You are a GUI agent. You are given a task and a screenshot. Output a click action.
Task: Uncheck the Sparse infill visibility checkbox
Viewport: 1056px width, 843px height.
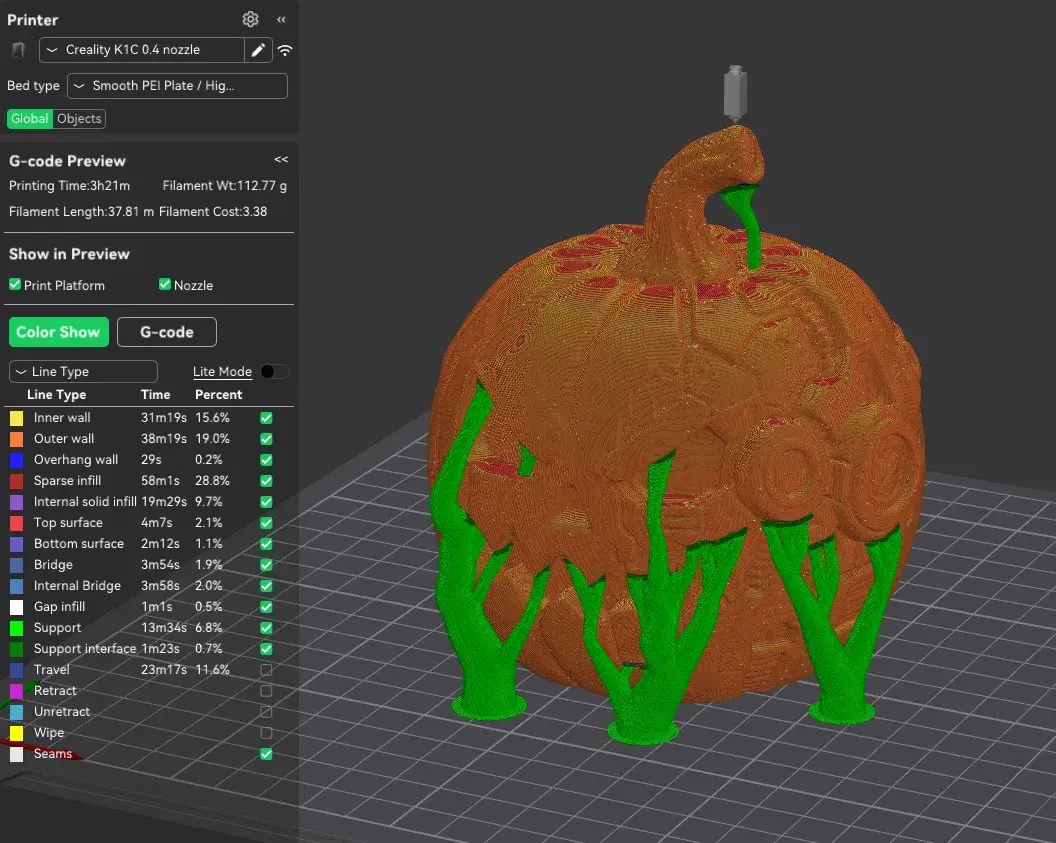pos(265,480)
